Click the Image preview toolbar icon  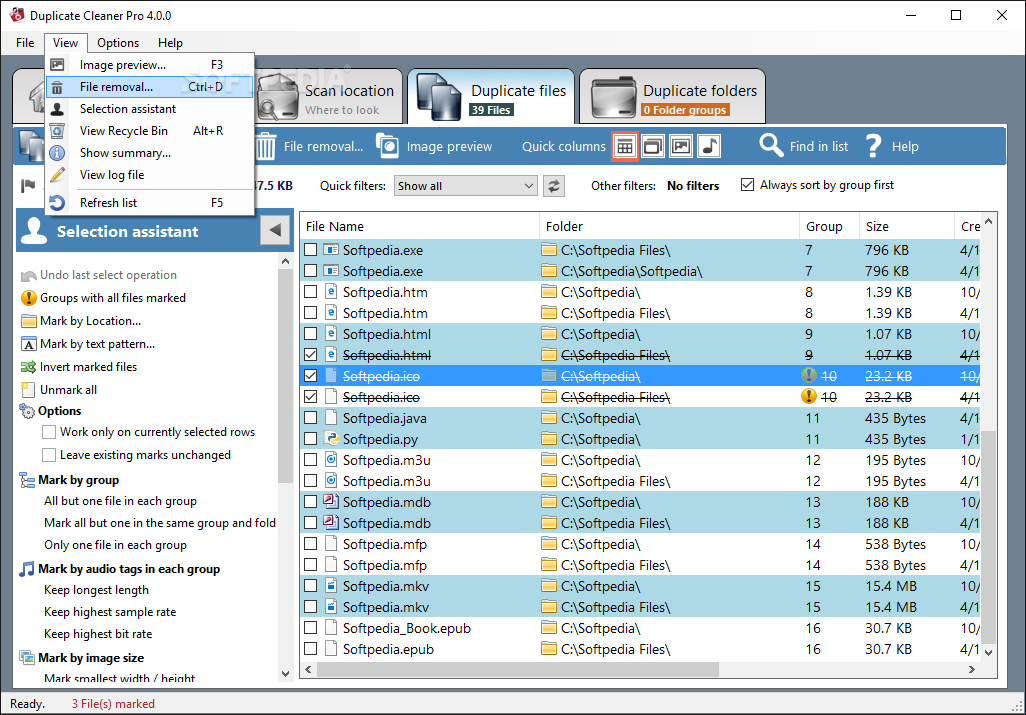[x=387, y=146]
